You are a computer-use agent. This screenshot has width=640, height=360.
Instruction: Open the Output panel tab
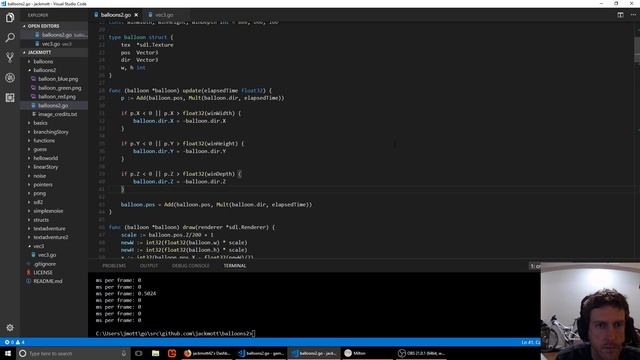click(x=149, y=266)
